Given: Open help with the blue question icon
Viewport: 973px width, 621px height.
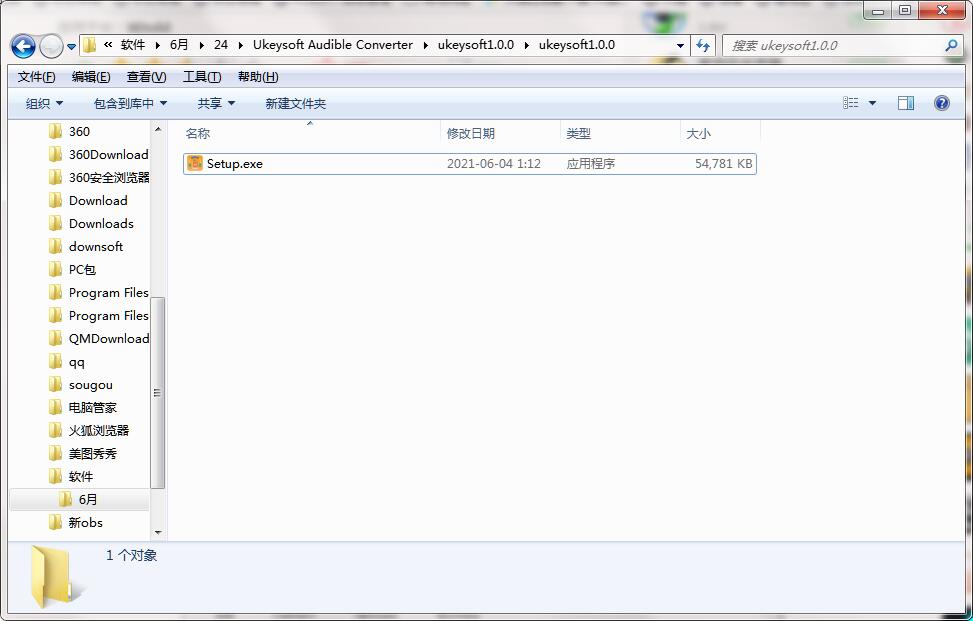Looking at the screenshot, I should [941, 103].
